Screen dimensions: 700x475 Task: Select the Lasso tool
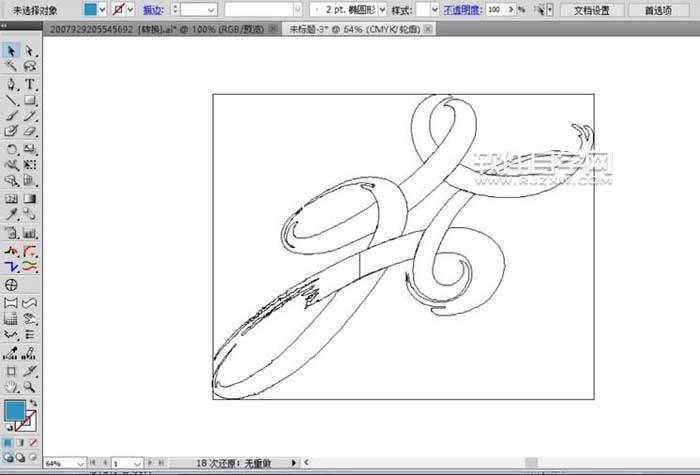29,66
